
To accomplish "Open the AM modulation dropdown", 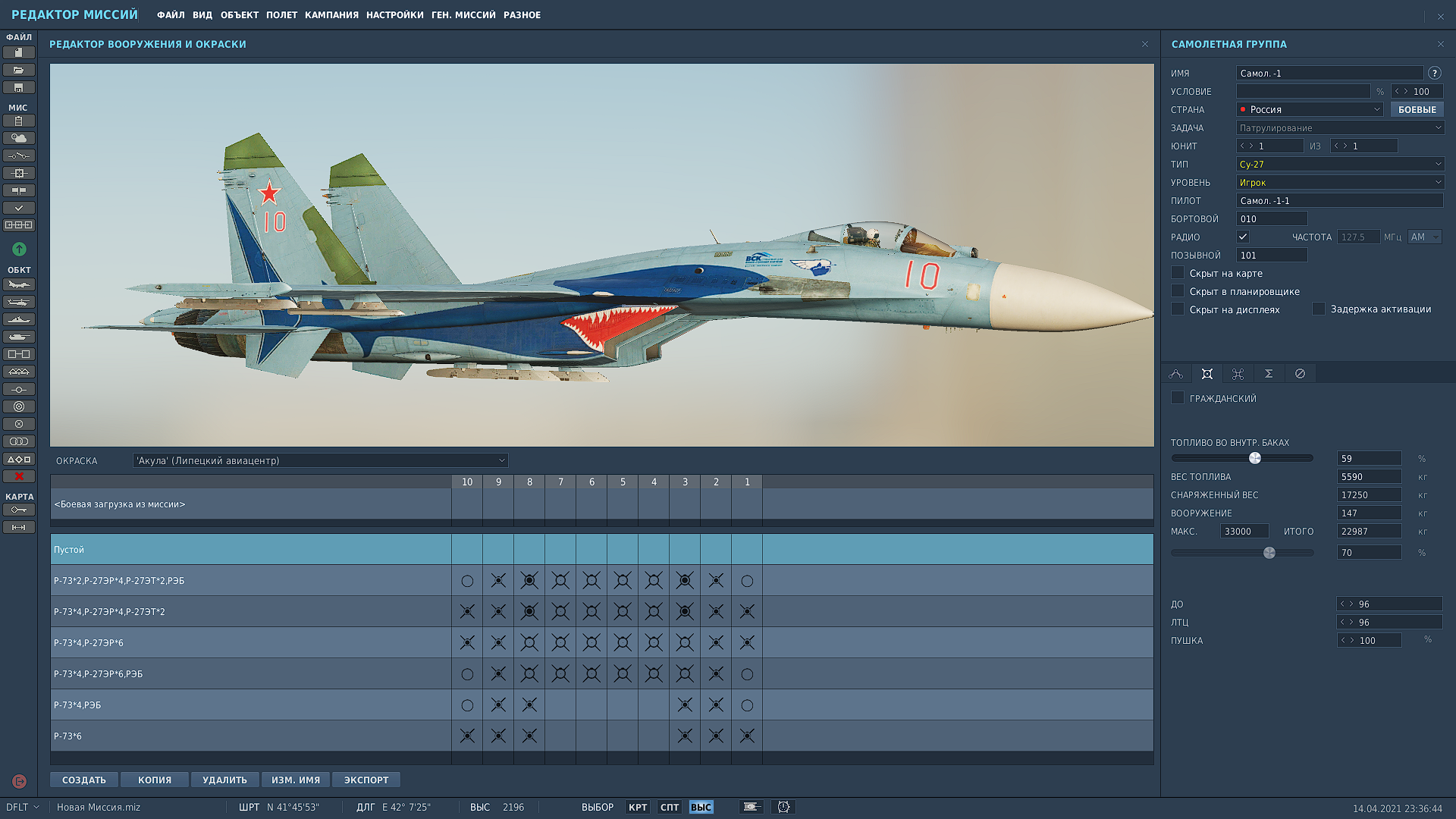I will [x=1425, y=237].
